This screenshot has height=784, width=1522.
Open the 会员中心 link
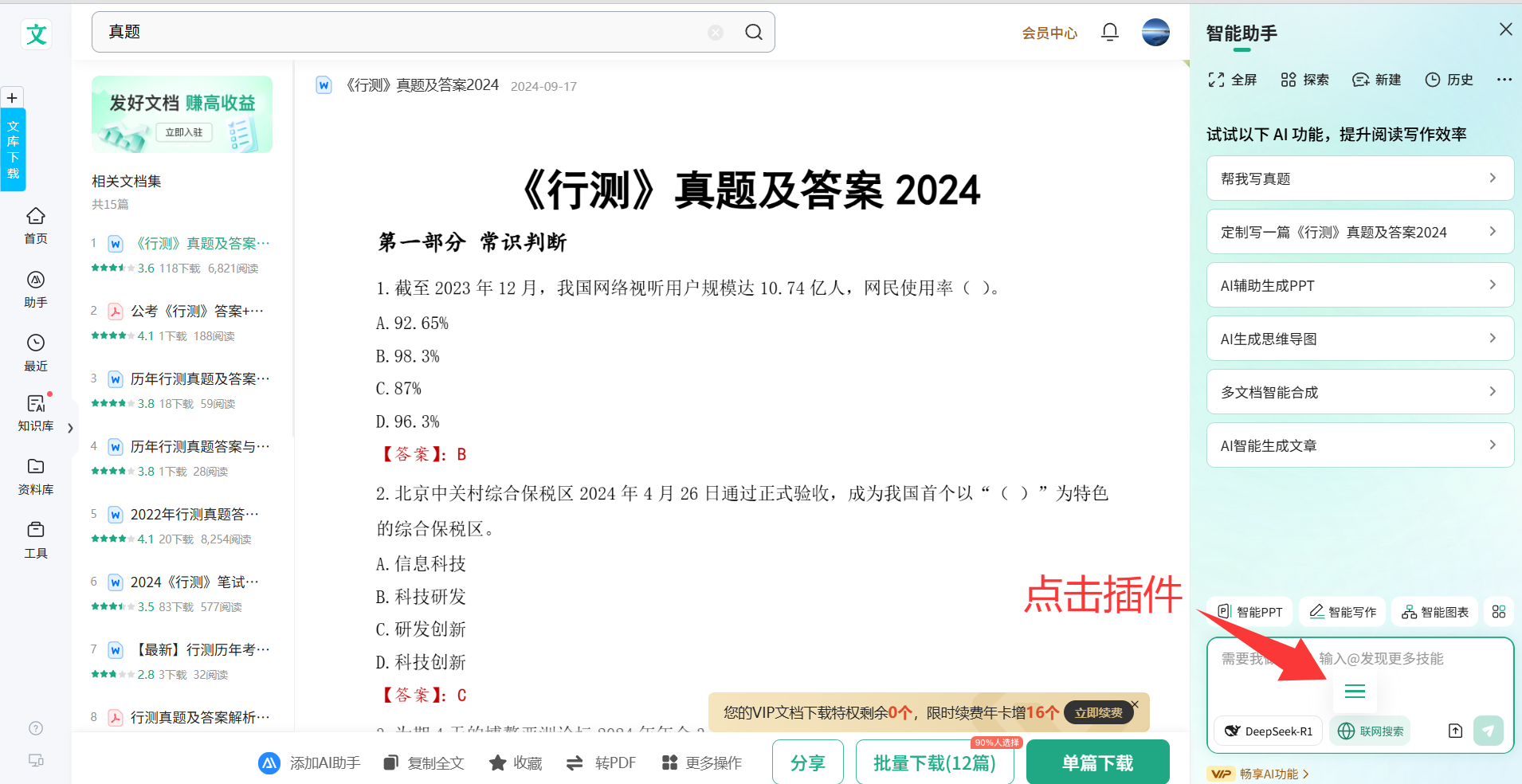click(1049, 33)
